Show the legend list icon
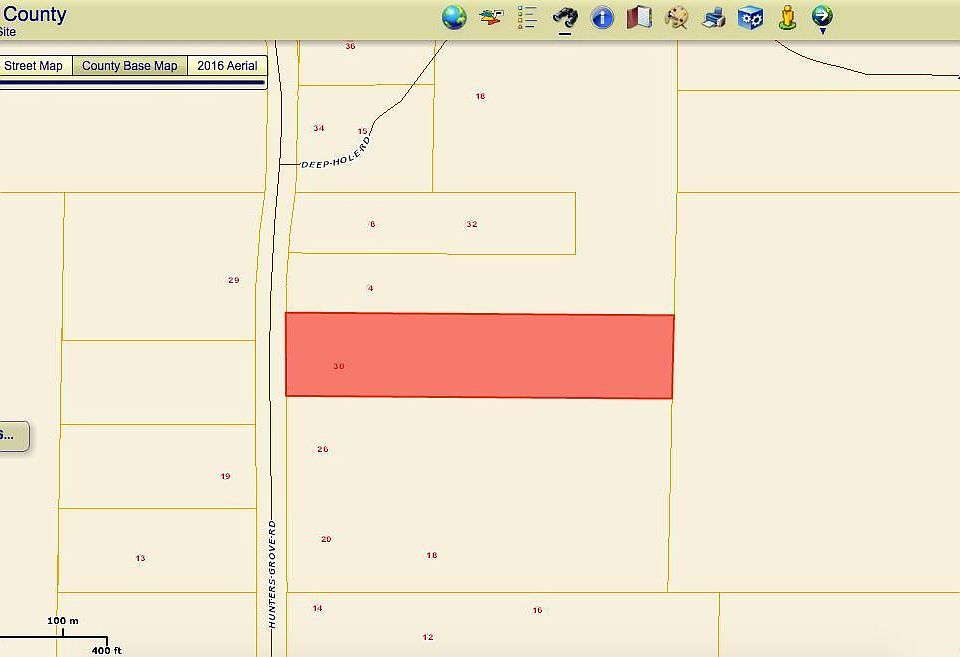This screenshot has width=960, height=657. [x=528, y=17]
